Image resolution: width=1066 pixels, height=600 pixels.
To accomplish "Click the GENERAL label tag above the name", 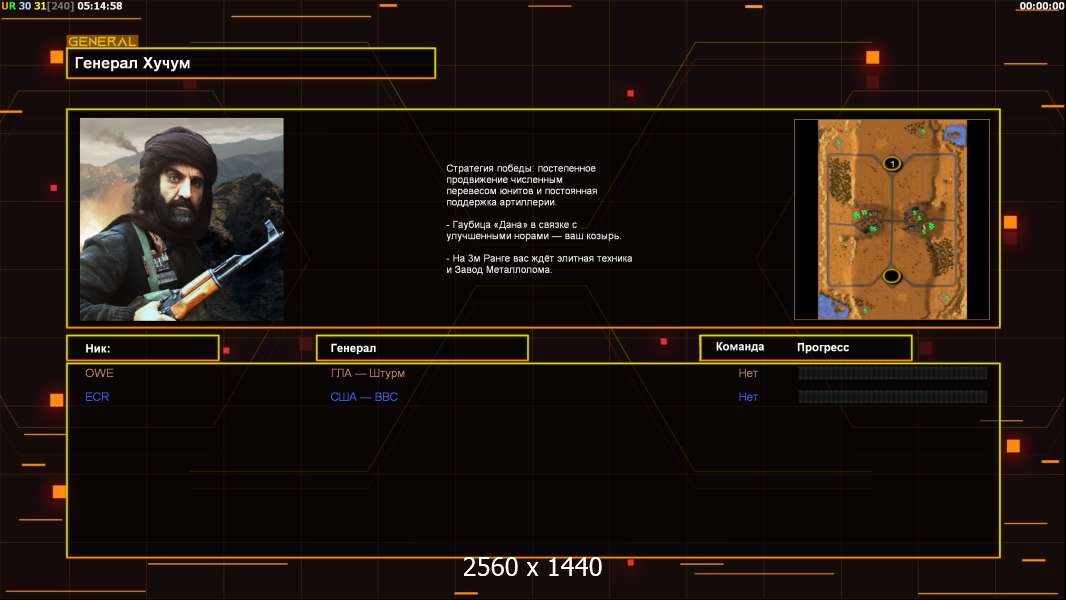I will click(102, 41).
